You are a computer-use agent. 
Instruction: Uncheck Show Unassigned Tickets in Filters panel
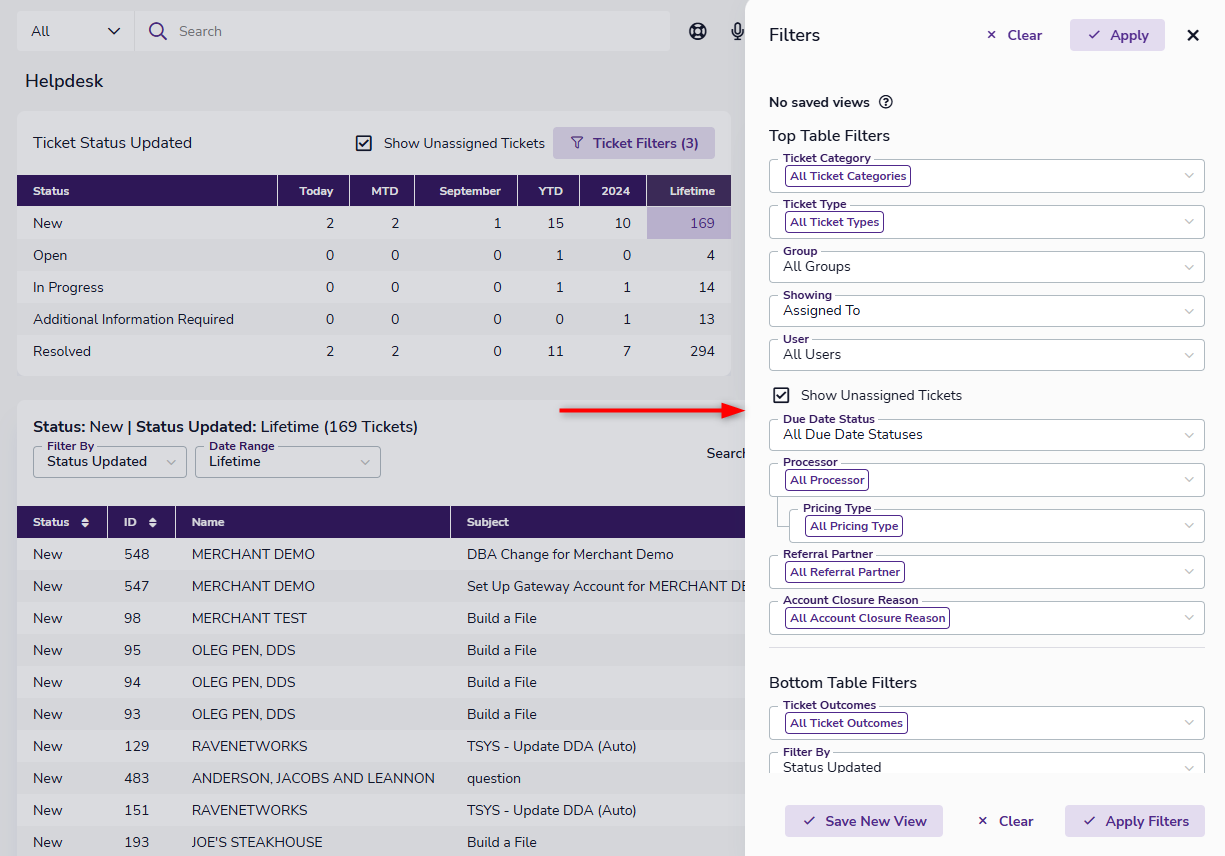(x=781, y=395)
